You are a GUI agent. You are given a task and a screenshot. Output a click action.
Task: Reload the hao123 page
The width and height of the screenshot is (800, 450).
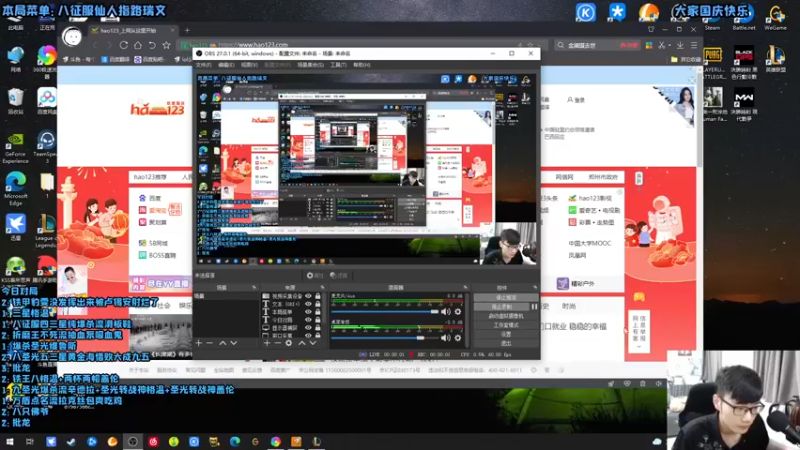[x=123, y=45]
